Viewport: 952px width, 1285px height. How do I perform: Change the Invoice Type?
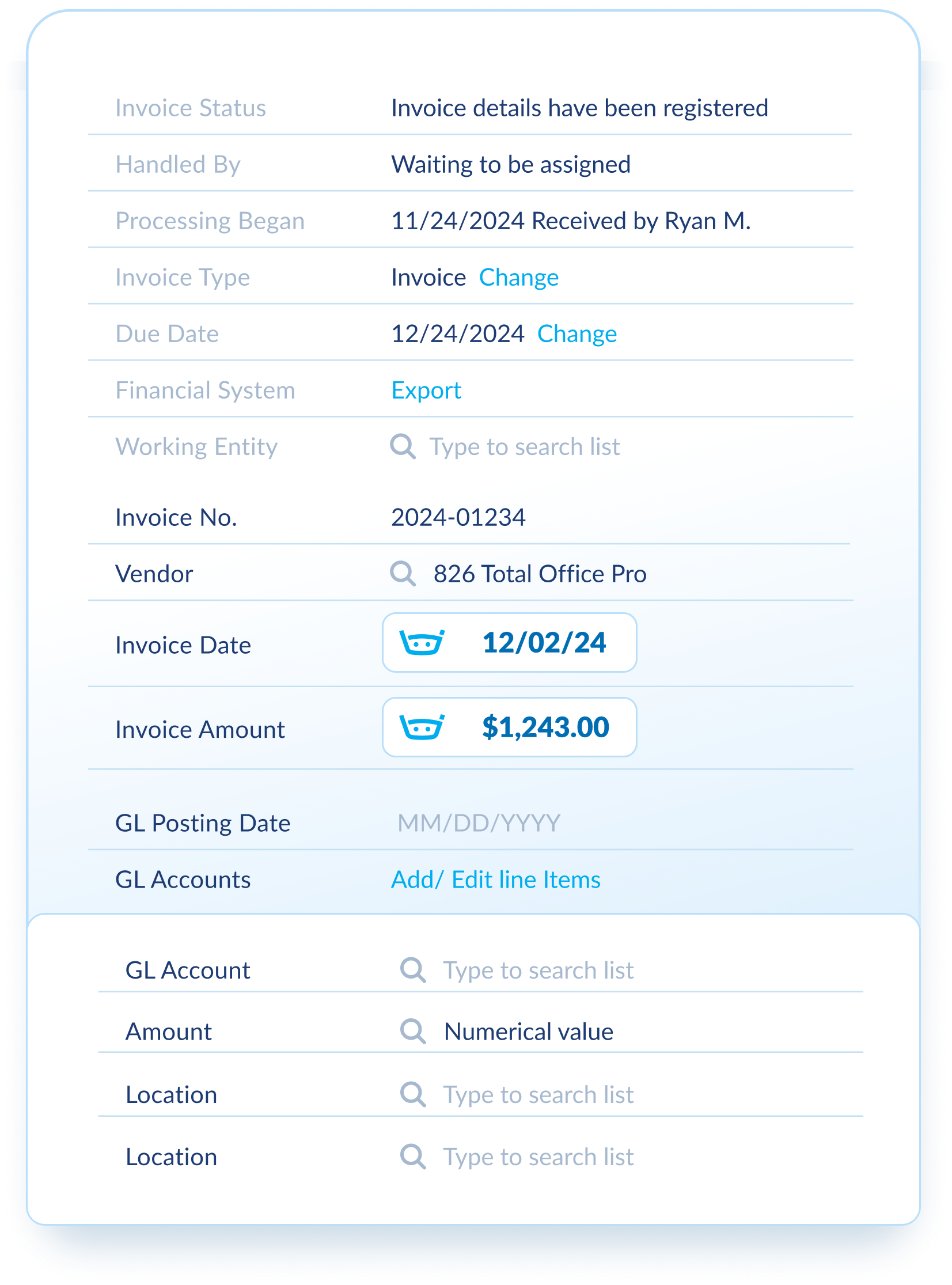point(519,278)
